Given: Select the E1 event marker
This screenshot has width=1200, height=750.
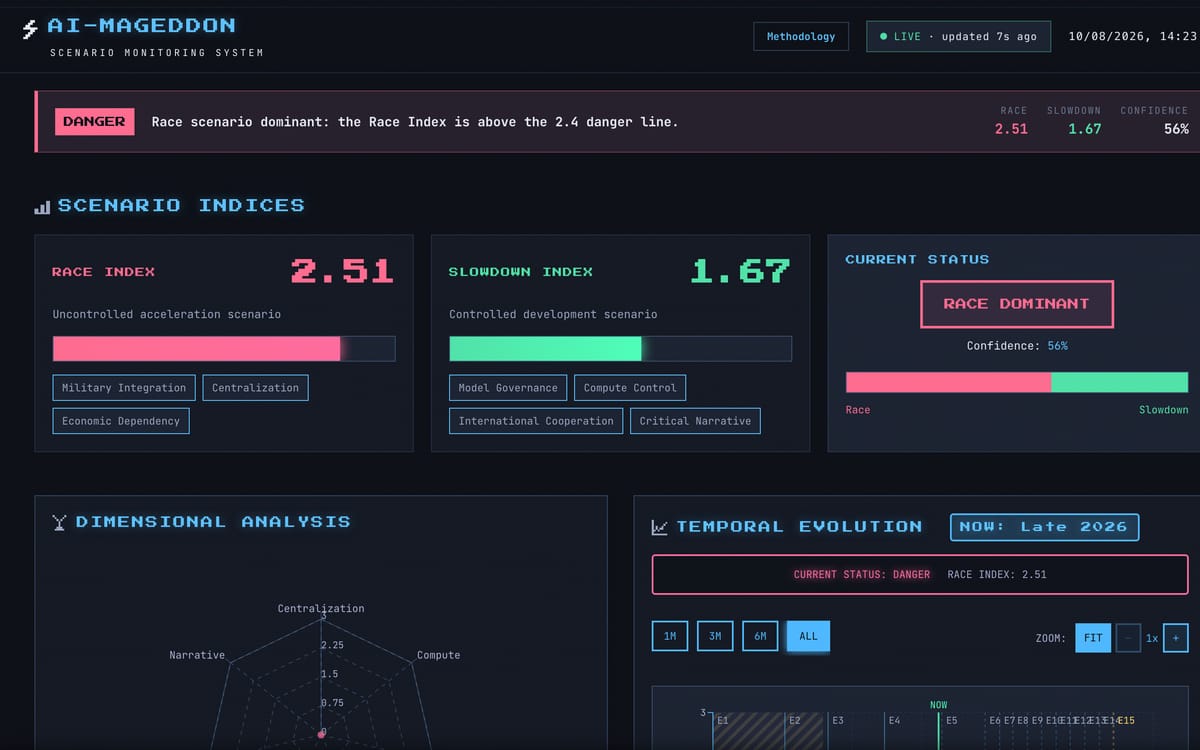Looking at the screenshot, I should 723,720.
